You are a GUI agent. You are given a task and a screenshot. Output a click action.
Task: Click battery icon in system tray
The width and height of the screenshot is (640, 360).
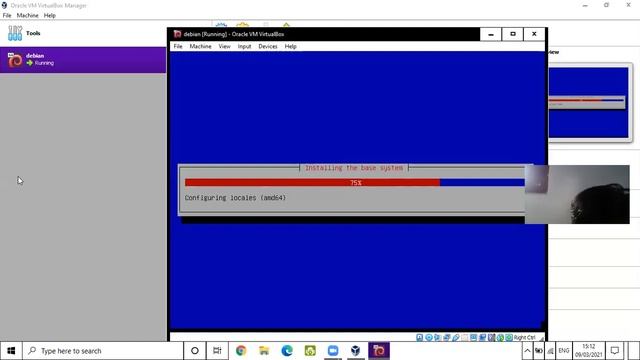(x=539, y=351)
